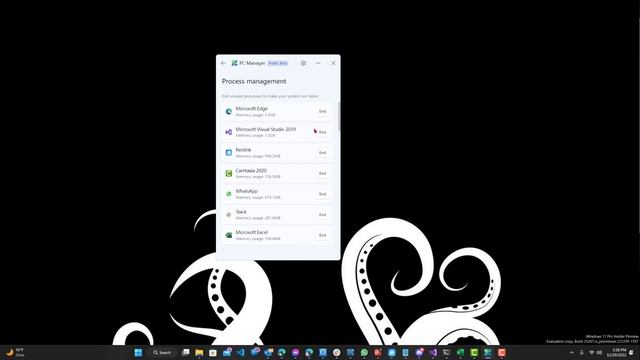This screenshot has width=640, height=360.
Task: Open Camtasia green icon in the taskbar
Action: tap(474, 353)
